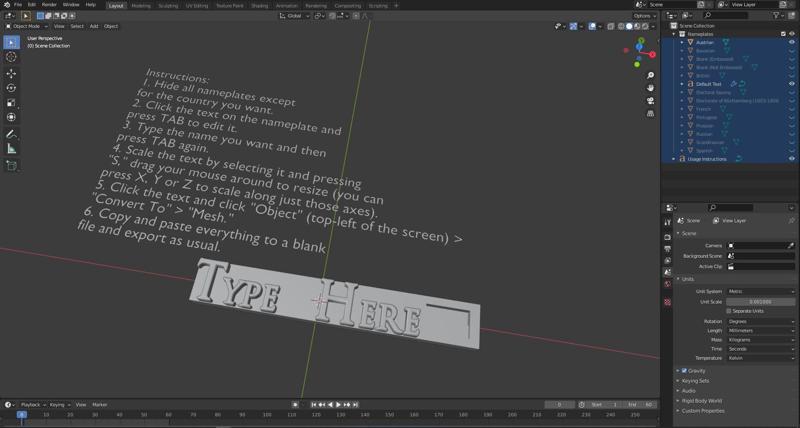Hide the Austrian nameplate via eye icon
The height and width of the screenshot is (428, 800).
792,42
